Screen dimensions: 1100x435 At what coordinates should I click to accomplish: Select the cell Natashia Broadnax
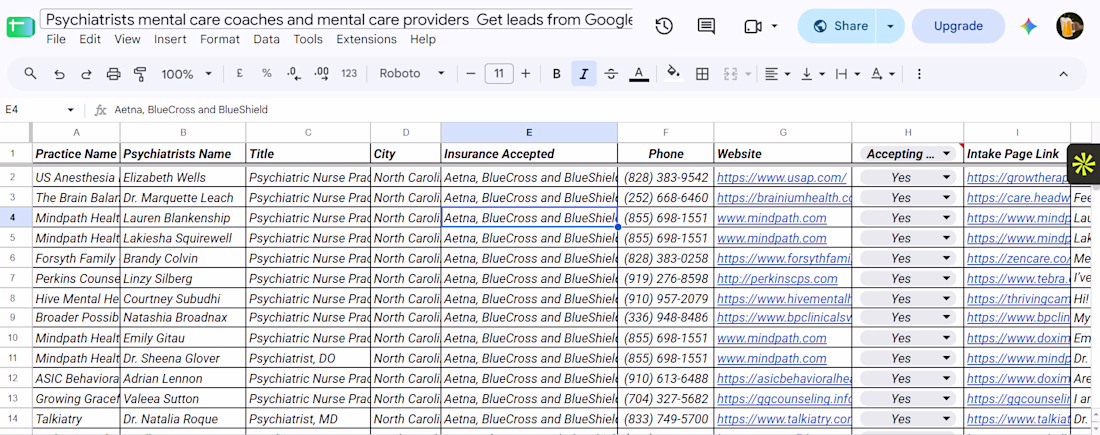coord(183,319)
